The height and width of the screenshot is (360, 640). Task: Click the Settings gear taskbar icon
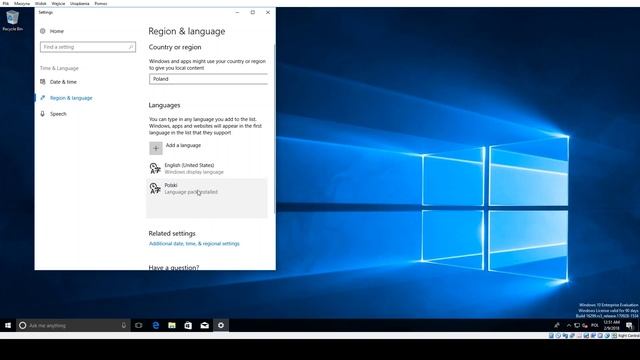[x=221, y=325]
